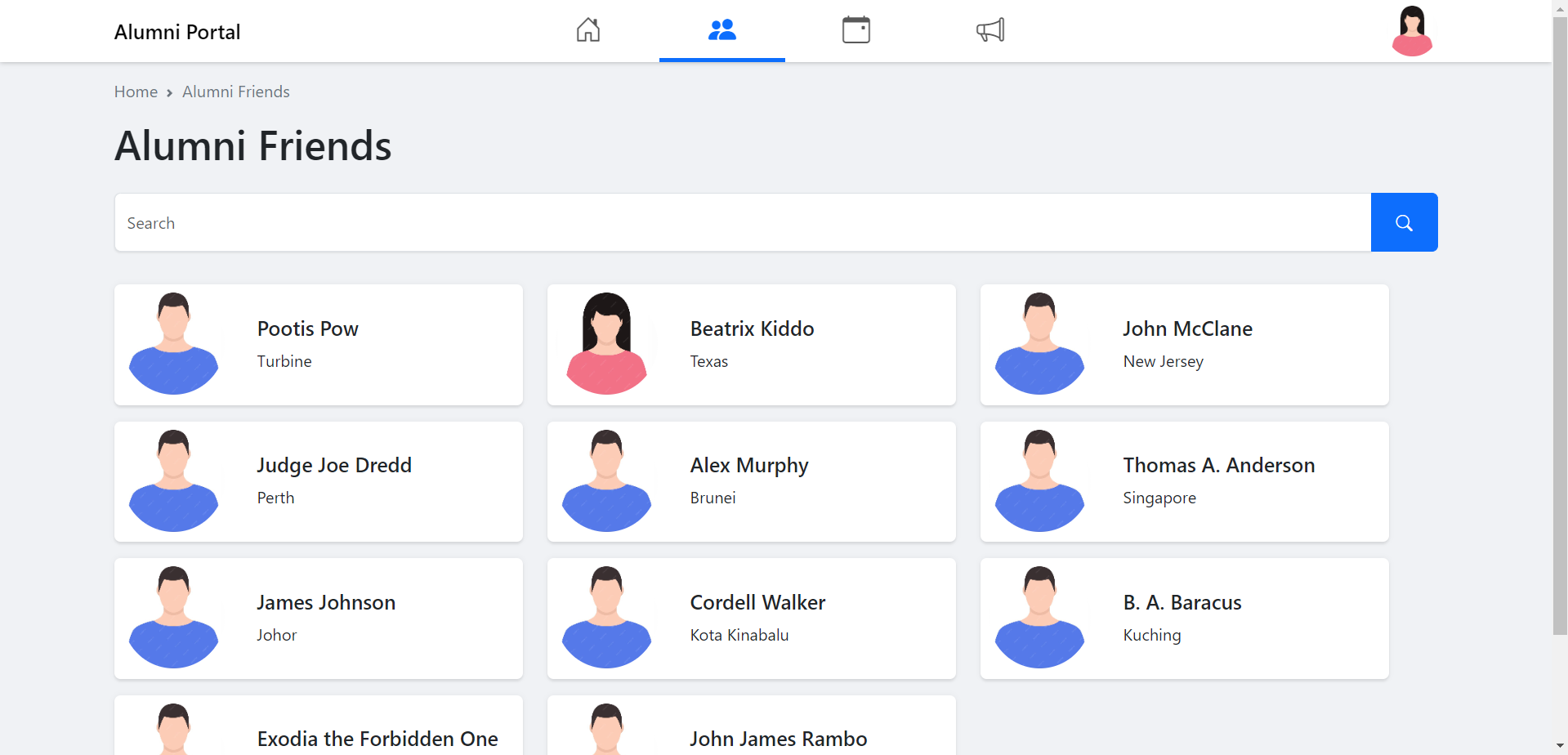1568x755 pixels.
Task: Select the Alumni Friends people icon tab
Action: 722,30
